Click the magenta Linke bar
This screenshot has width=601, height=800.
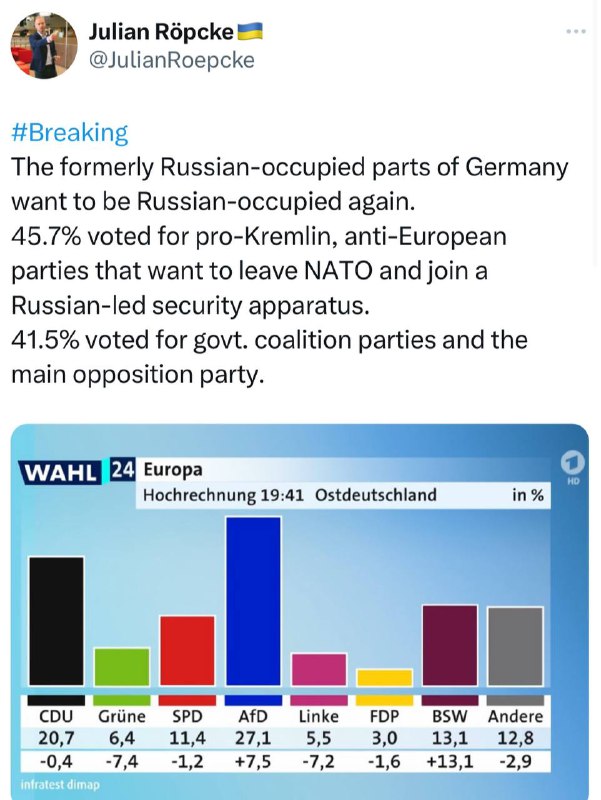pos(319,669)
